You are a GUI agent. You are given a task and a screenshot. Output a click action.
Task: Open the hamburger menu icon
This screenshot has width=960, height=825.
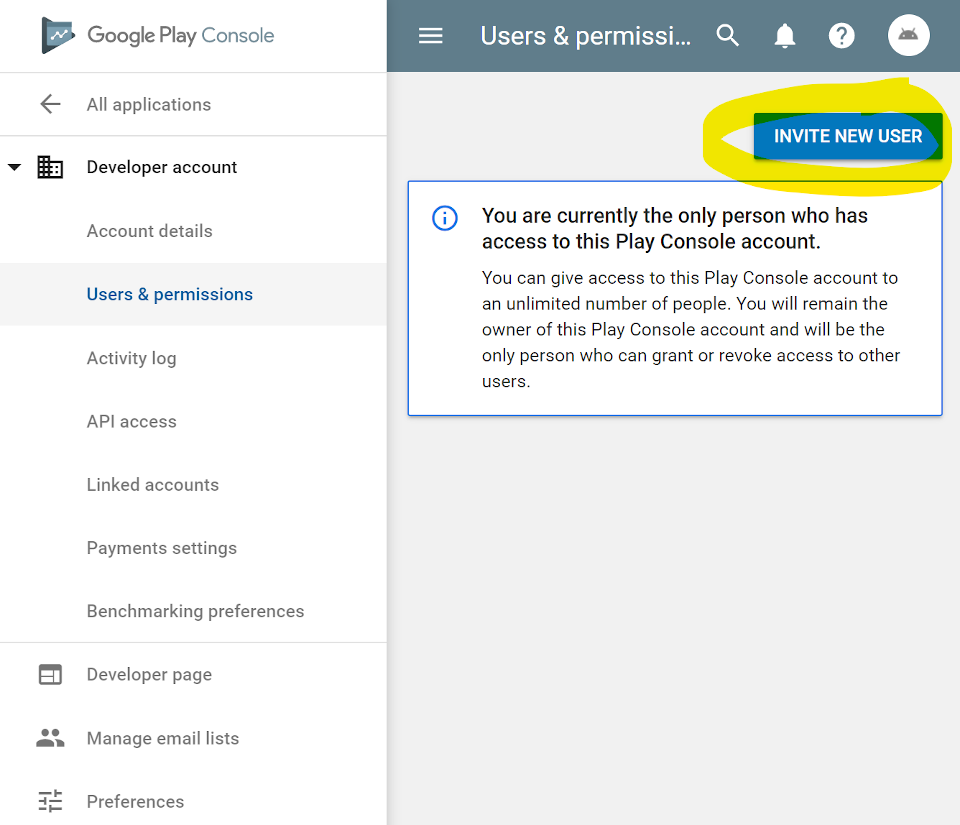point(430,36)
